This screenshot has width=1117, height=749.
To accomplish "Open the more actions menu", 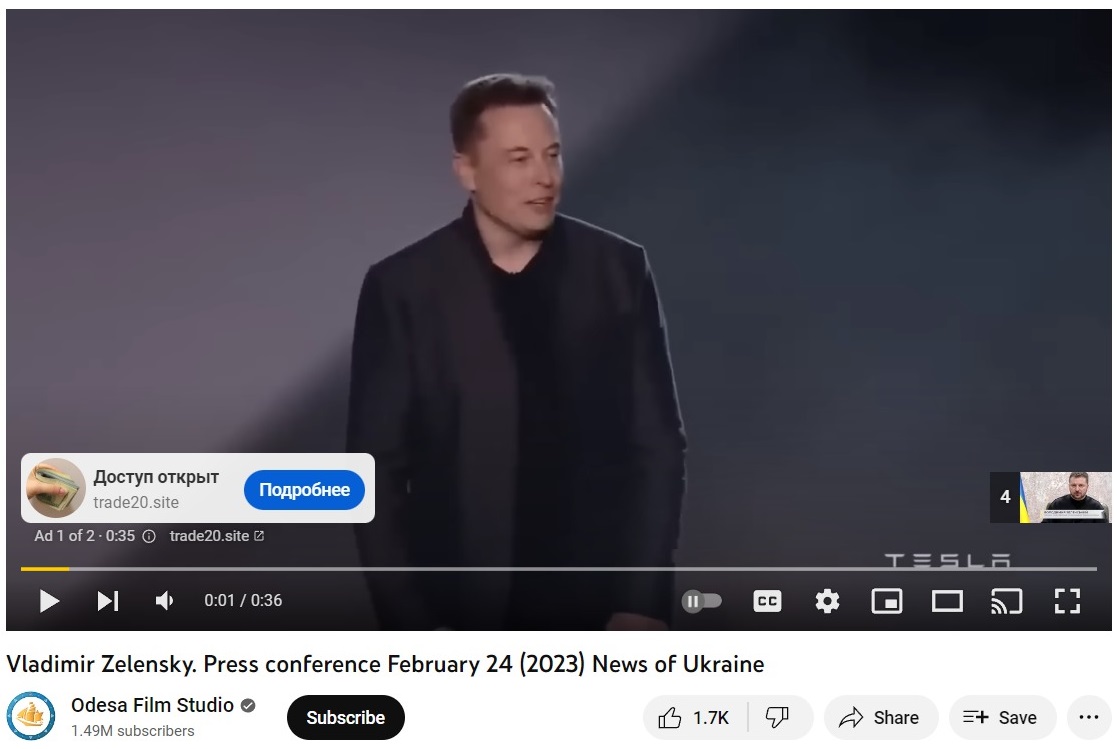I will 1089,718.
